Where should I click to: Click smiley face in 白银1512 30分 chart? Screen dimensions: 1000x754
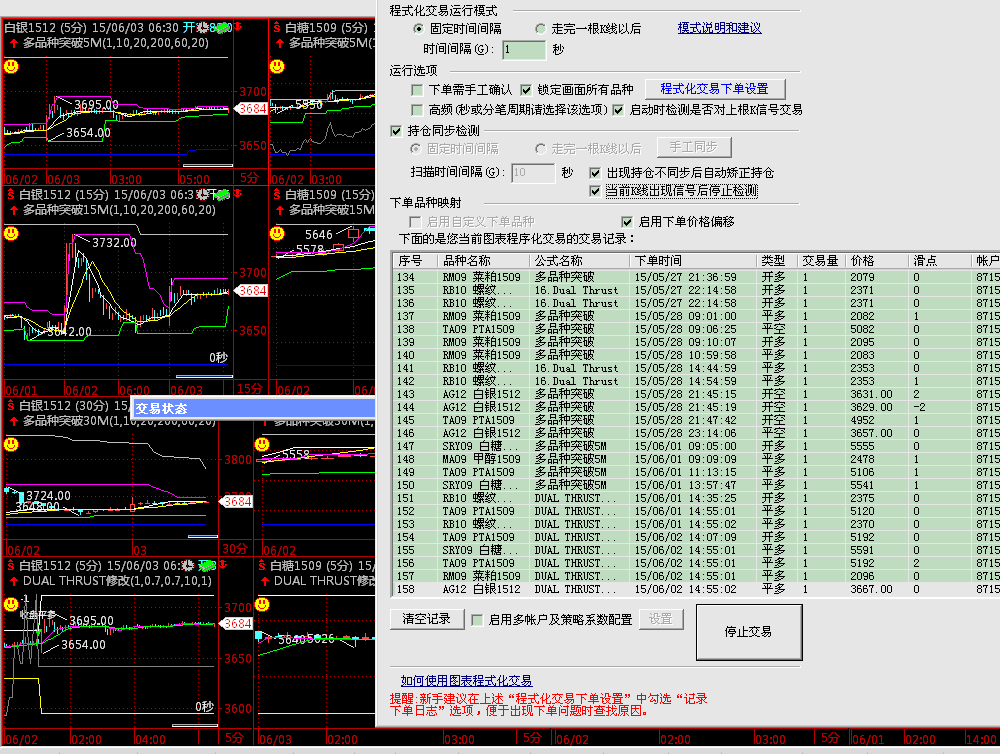(x=11, y=444)
